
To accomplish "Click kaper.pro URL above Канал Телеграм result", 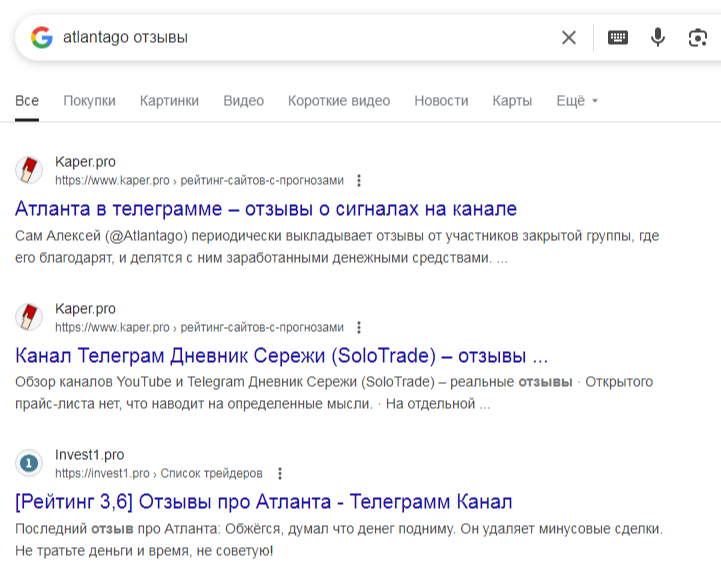I will (x=199, y=327).
